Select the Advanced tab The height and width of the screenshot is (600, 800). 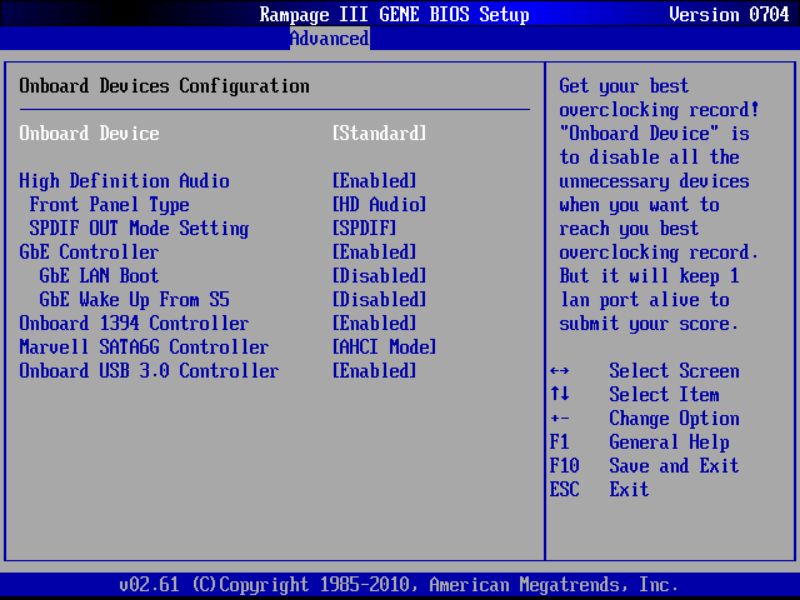click(330, 38)
